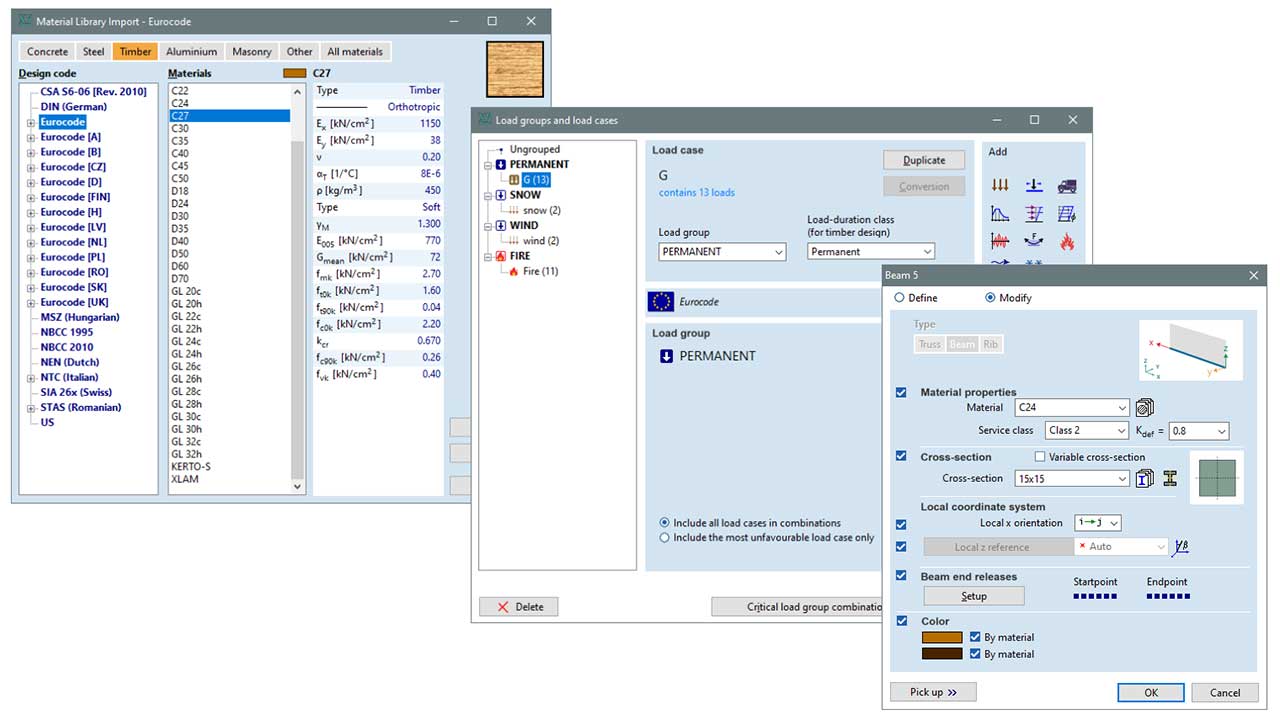
Task: Click the response spectrum curve icon
Action: coord(1000,213)
